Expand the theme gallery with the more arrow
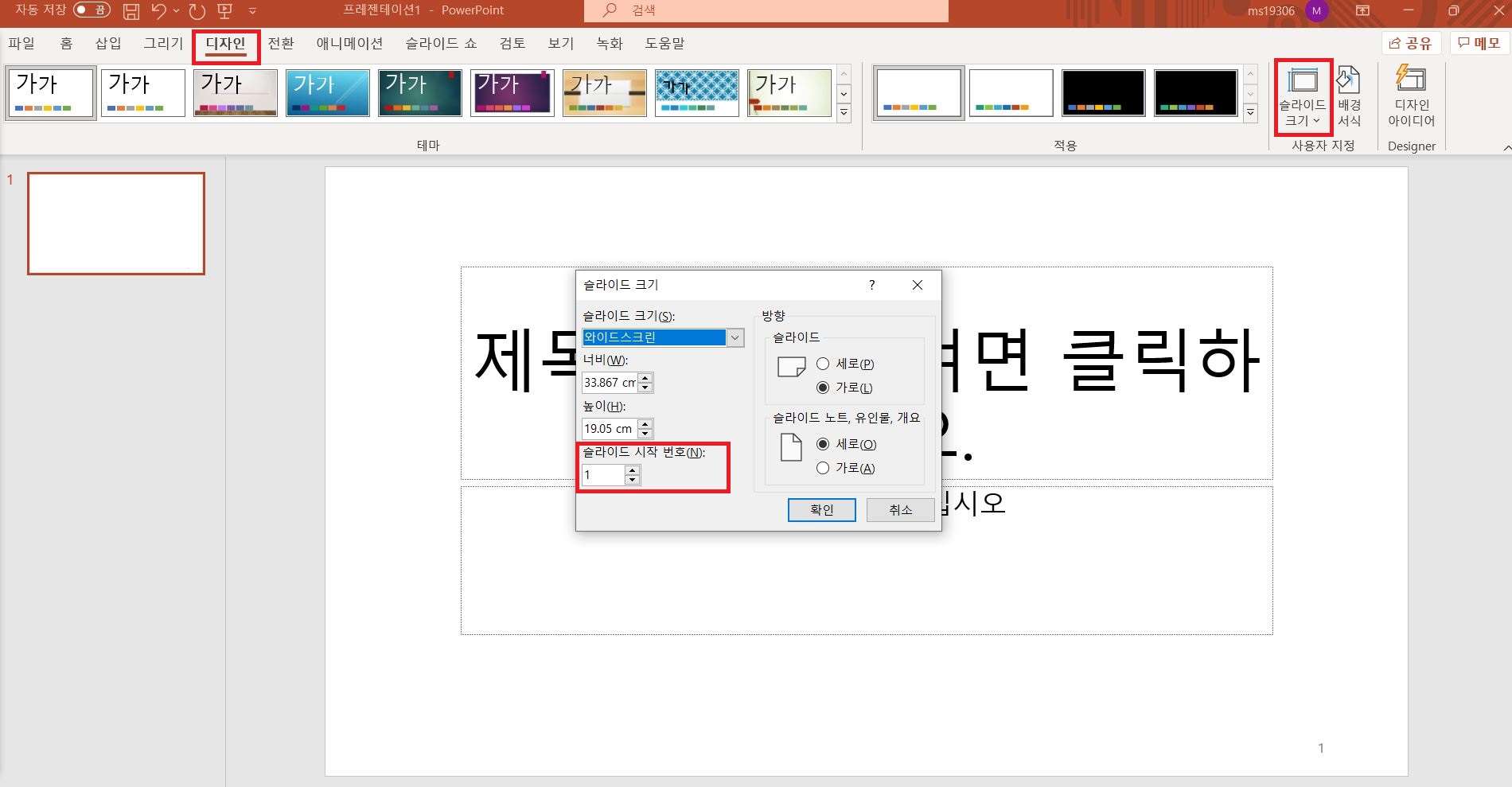The width and height of the screenshot is (1512, 787). click(844, 112)
